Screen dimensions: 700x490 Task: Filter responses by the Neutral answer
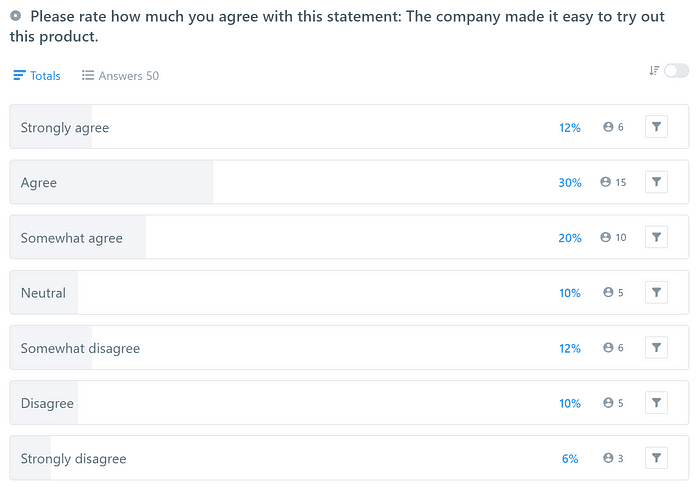coord(656,292)
